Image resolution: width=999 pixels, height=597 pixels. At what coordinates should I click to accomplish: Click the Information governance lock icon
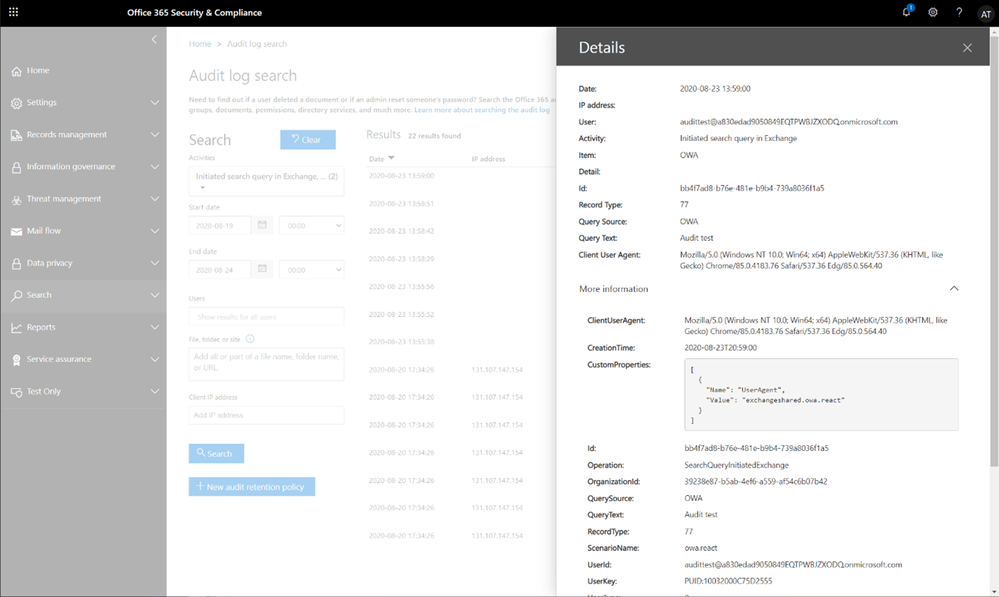17,167
